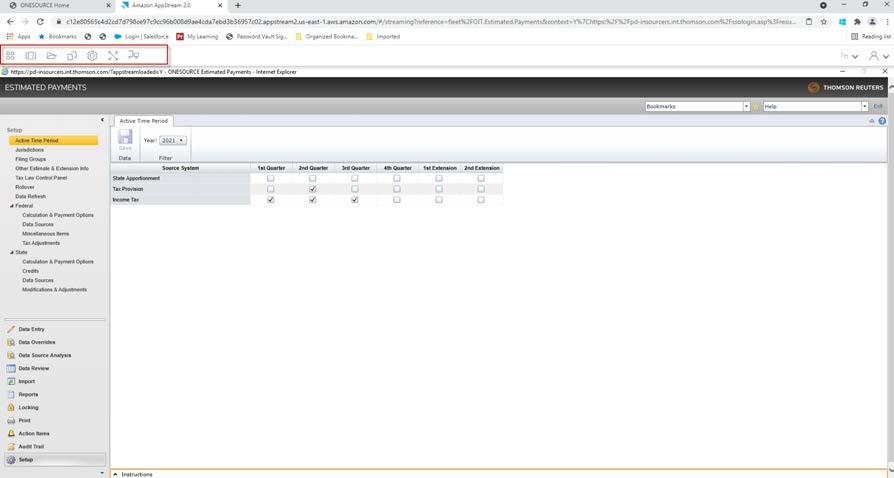Viewport: 894px width, 478px height.
Task: Click the AppStream dual monitor icon
Action: [133, 55]
